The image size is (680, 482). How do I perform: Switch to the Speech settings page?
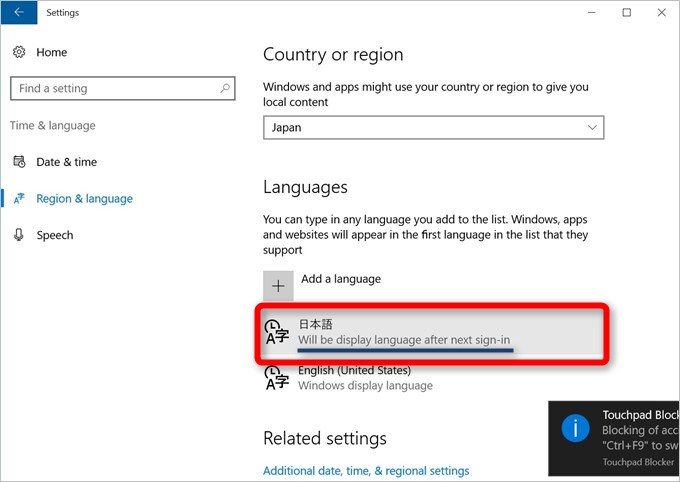[54, 235]
